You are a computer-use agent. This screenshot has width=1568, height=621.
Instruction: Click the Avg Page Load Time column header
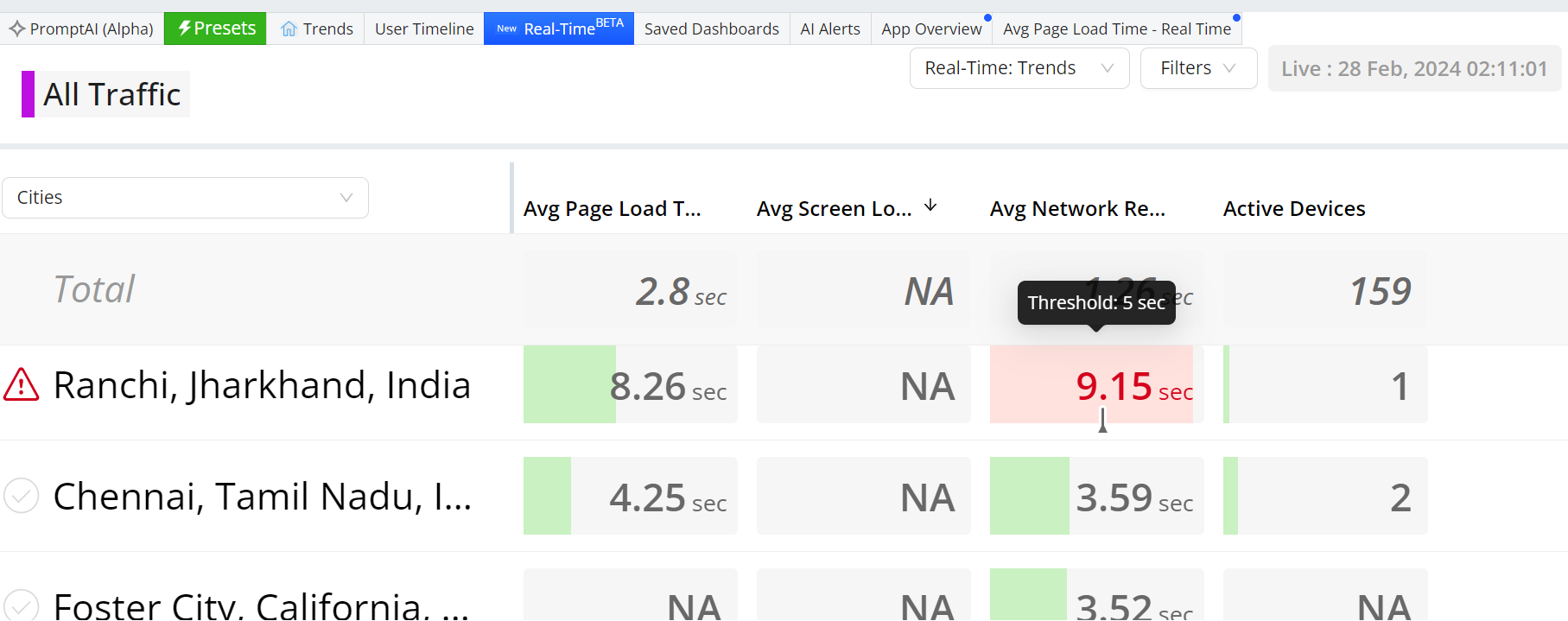tap(612, 209)
